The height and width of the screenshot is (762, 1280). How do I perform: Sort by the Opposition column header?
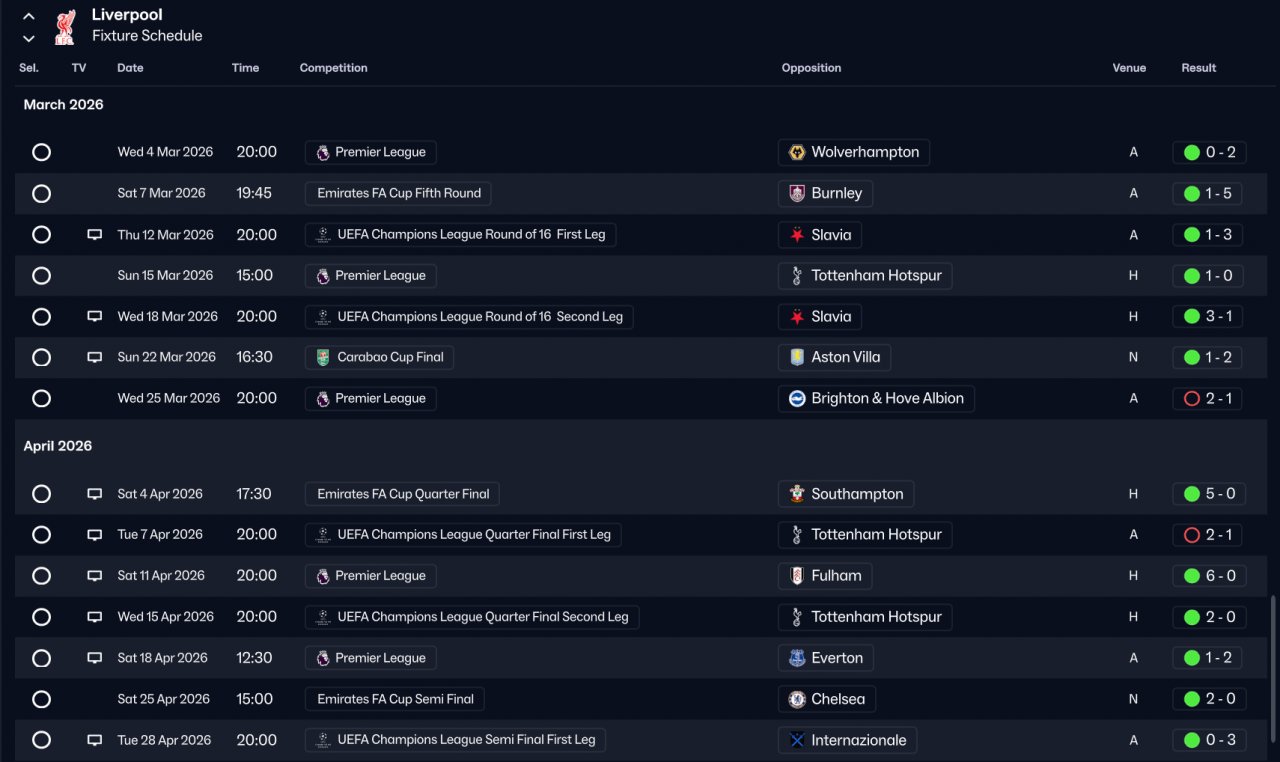(811, 68)
